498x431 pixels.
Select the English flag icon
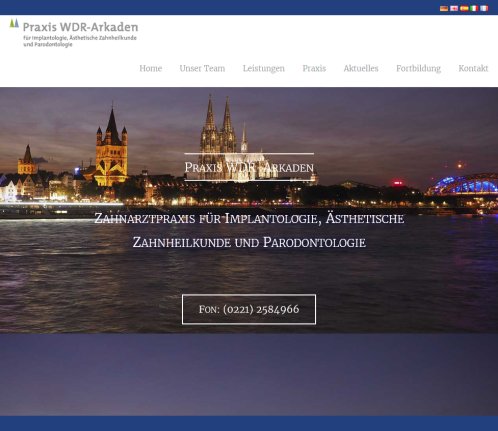(x=454, y=8)
